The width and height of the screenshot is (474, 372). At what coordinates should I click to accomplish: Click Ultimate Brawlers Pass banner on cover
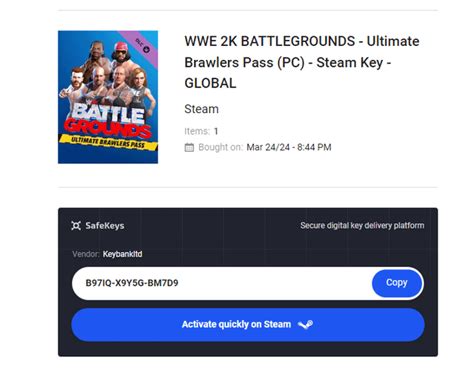(x=108, y=142)
